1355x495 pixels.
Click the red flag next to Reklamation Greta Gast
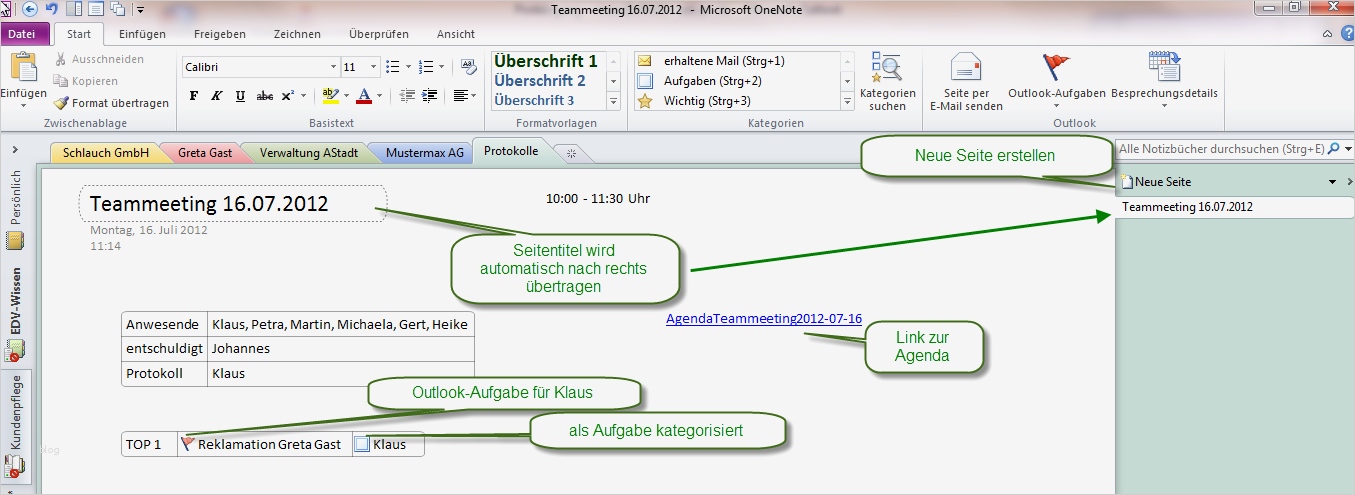click(x=187, y=444)
